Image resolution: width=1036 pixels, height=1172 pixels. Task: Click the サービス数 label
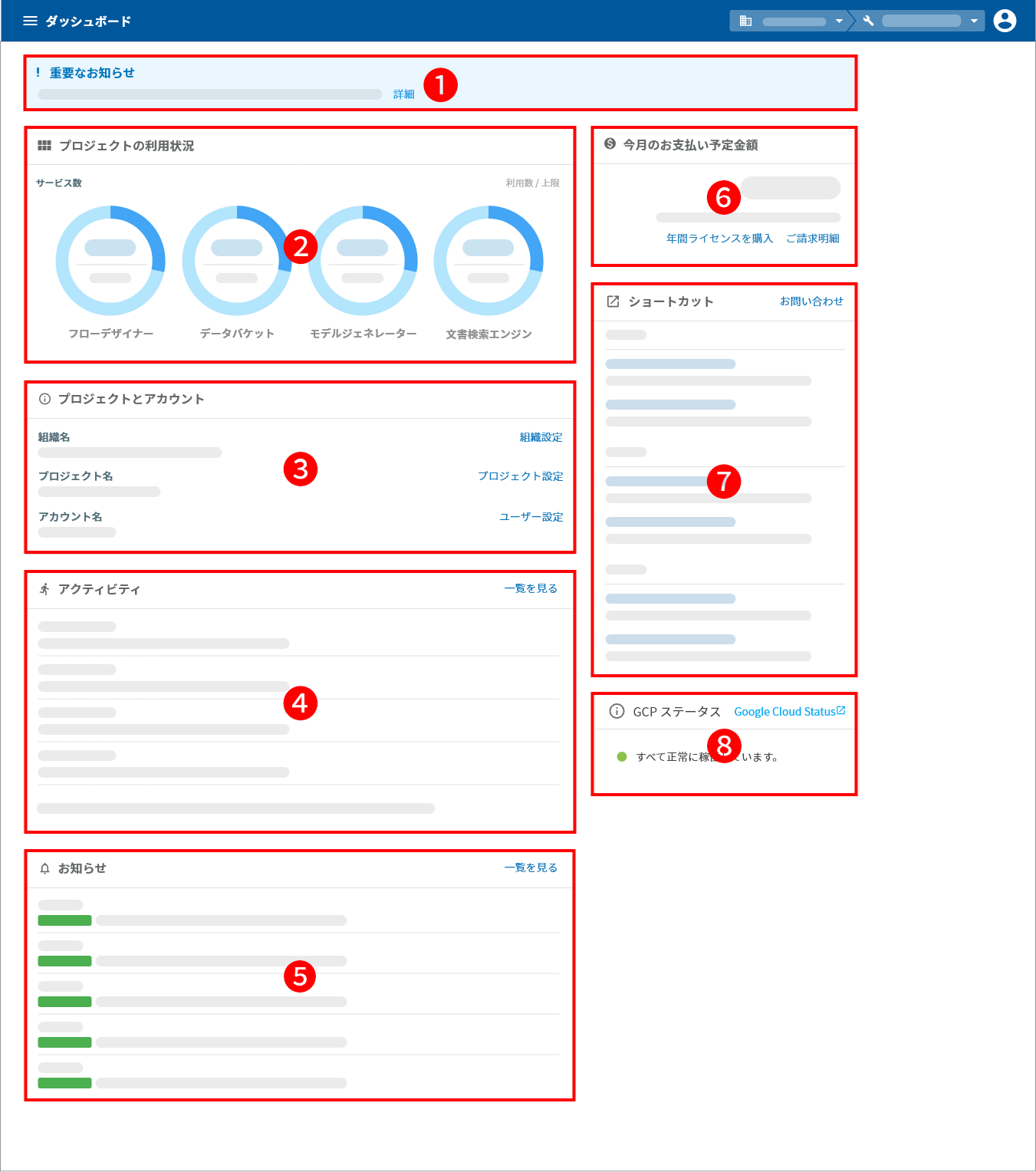click(59, 183)
